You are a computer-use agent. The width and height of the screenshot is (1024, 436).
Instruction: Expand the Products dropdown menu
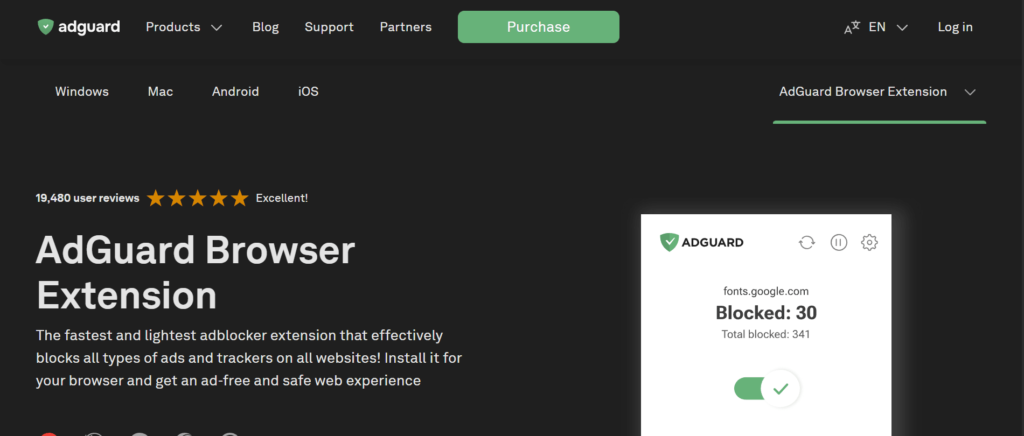coord(184,27)
